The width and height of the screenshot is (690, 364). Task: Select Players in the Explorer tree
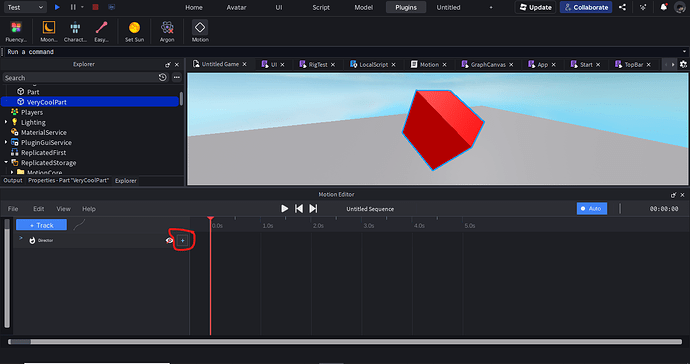point(32,112)
